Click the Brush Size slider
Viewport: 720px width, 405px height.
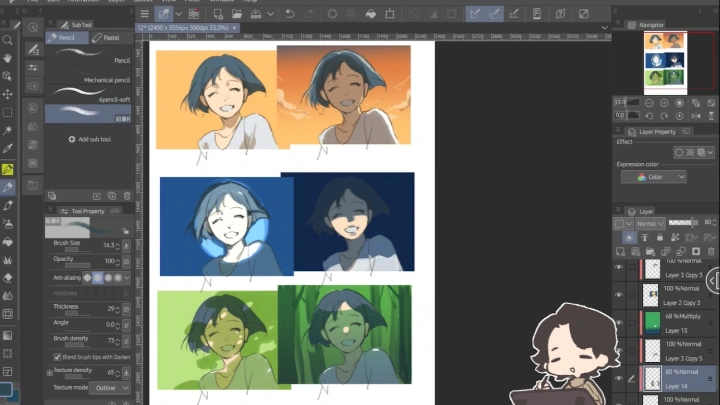coord(77,250)
